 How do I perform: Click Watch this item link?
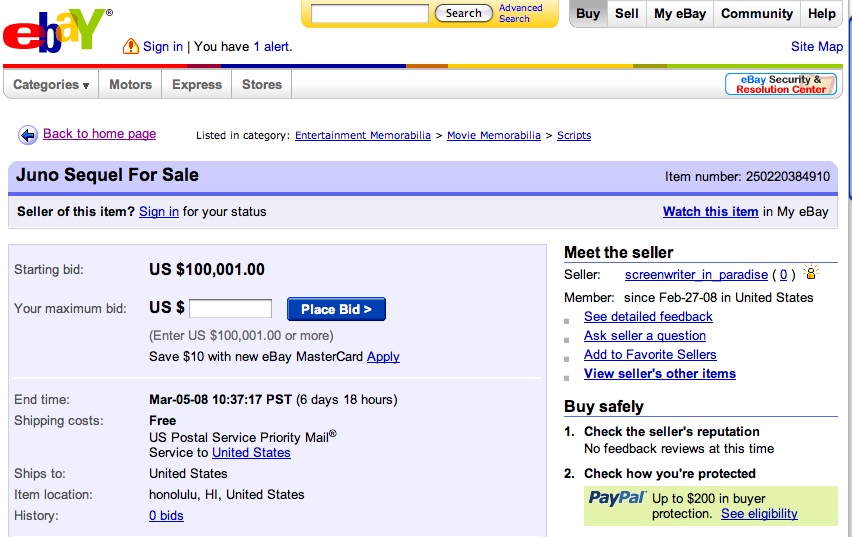coord(710,211)
